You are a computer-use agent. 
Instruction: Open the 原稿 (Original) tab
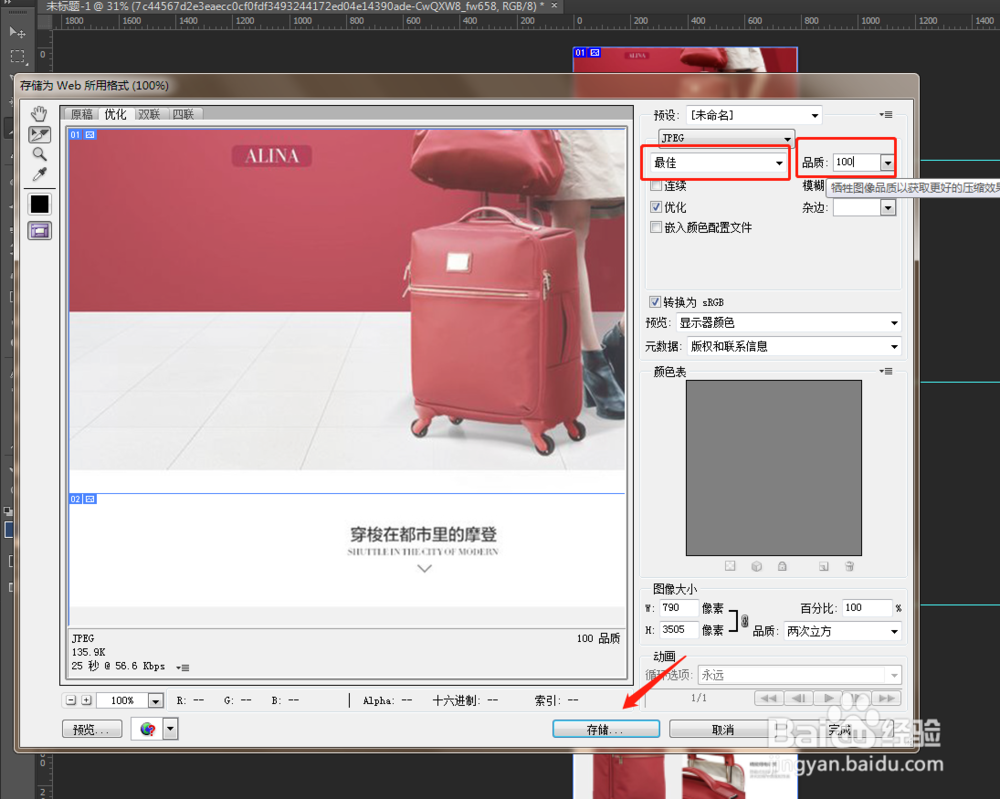82,114
